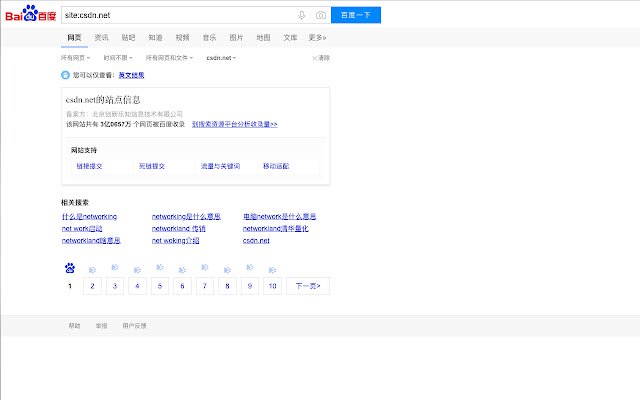
Task: Go to results page 2
Action: click(92, 286)
